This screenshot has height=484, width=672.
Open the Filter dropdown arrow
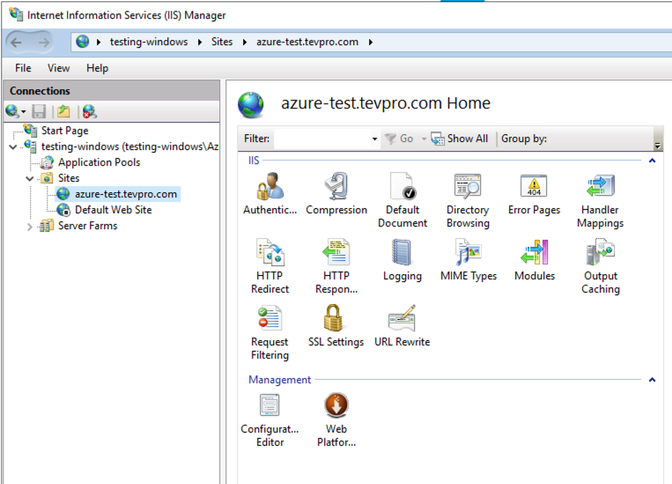375,139
